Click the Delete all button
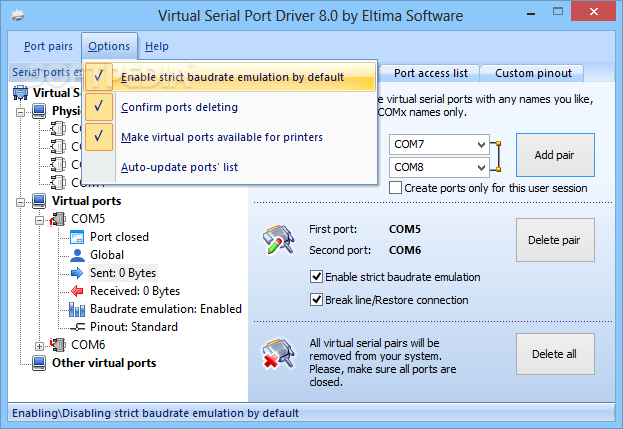The height and width of the screenshot is (429, 623). pos(555,354)
